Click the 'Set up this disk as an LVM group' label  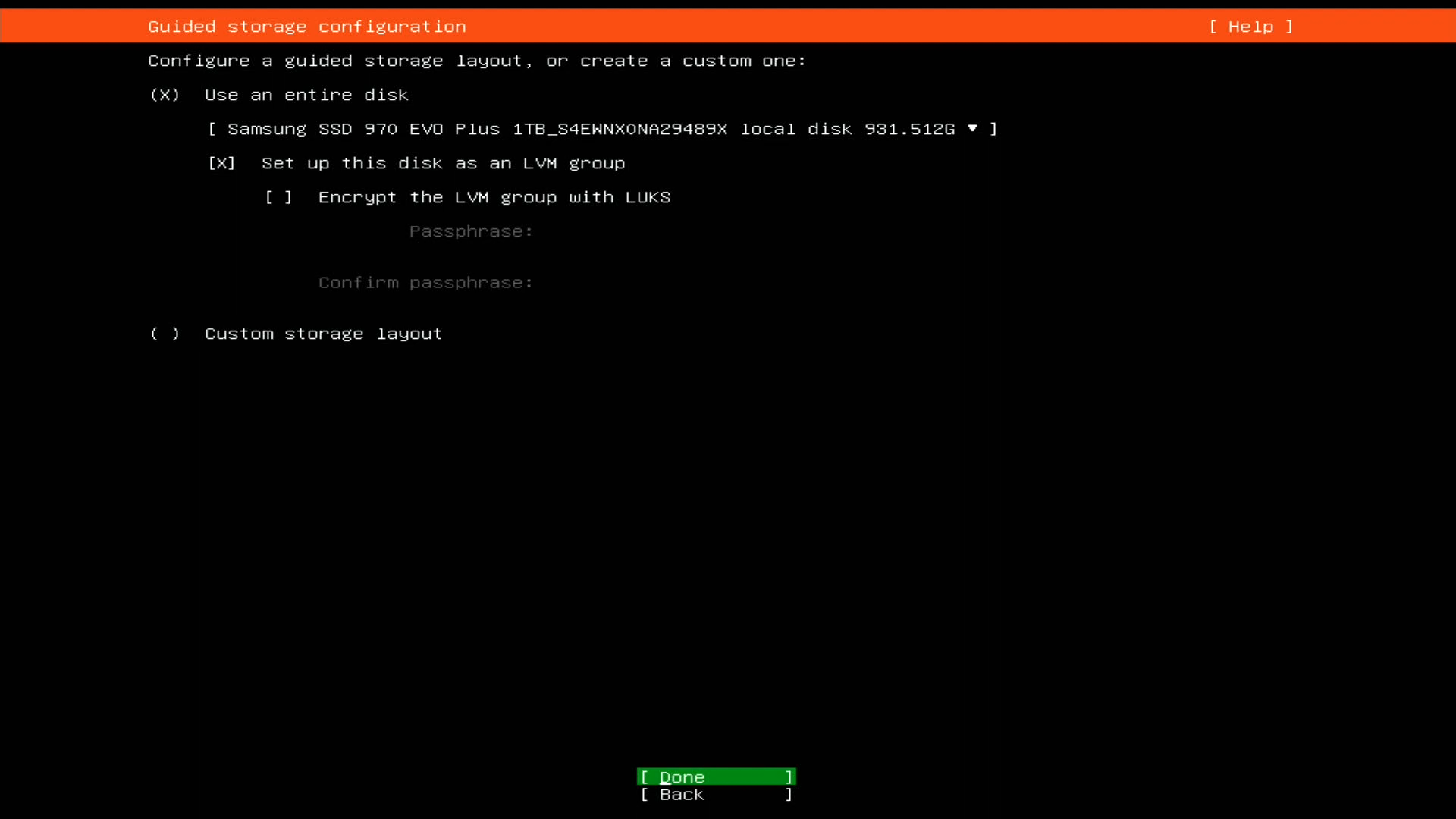[443, 163]
